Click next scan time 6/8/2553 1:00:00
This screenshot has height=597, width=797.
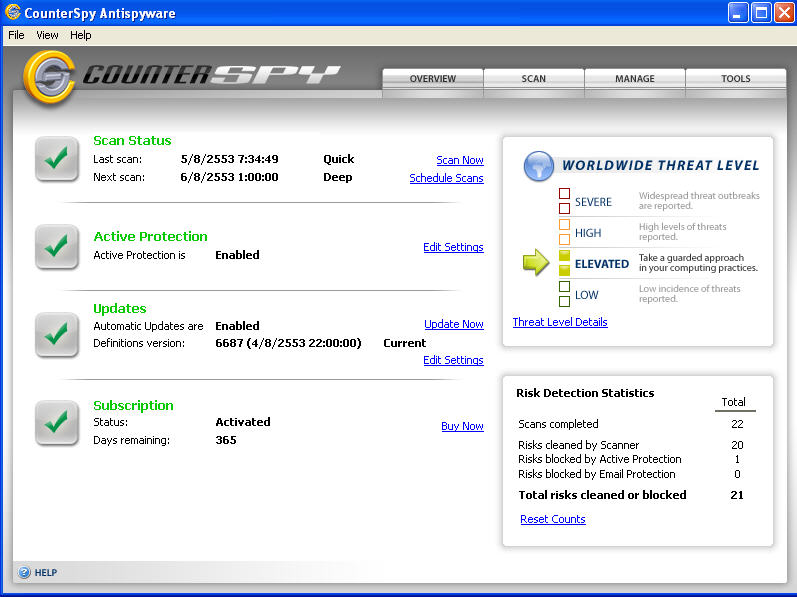[229, 177]
